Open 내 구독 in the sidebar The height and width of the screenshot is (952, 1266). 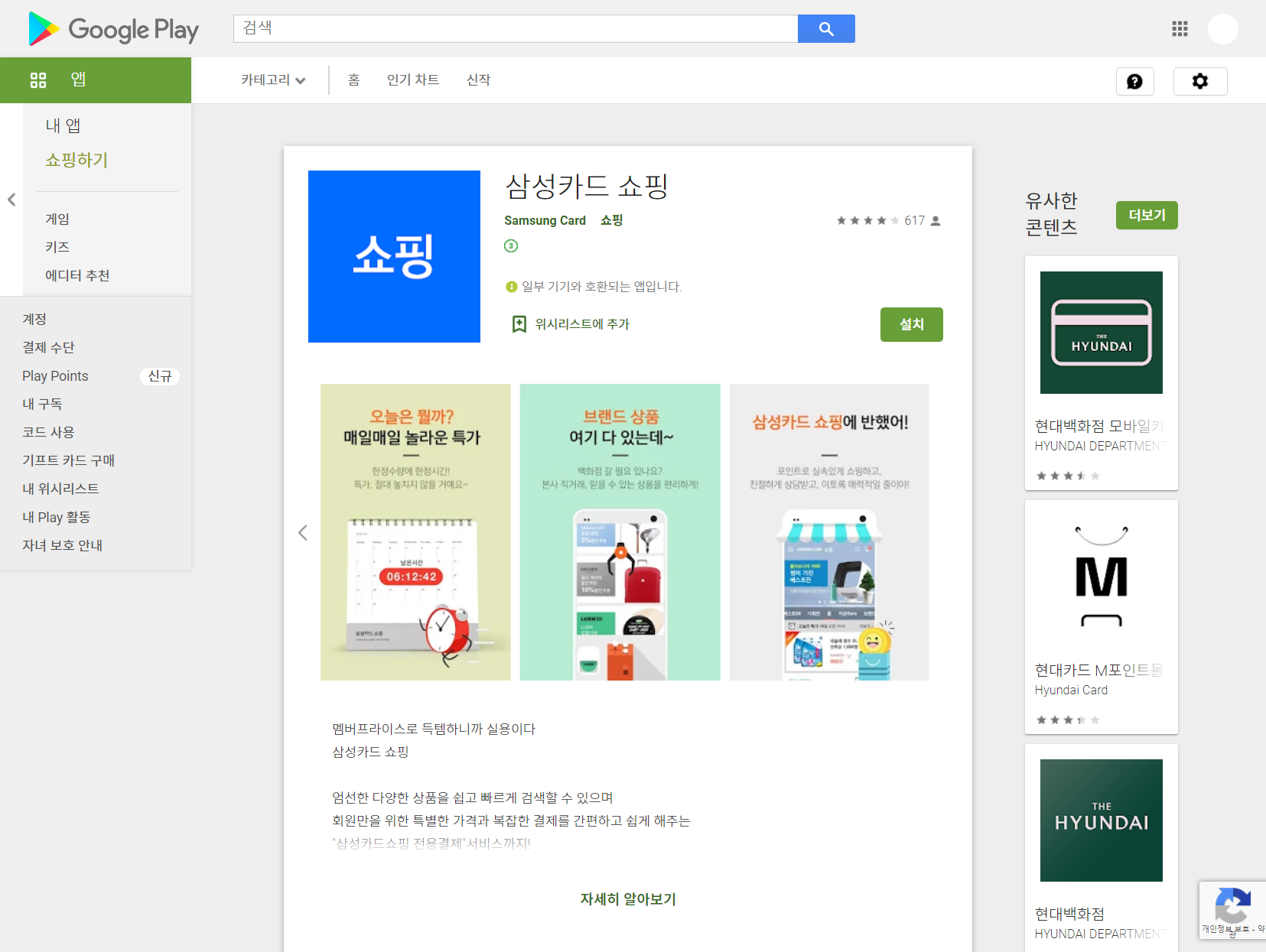tap(42, 404)
